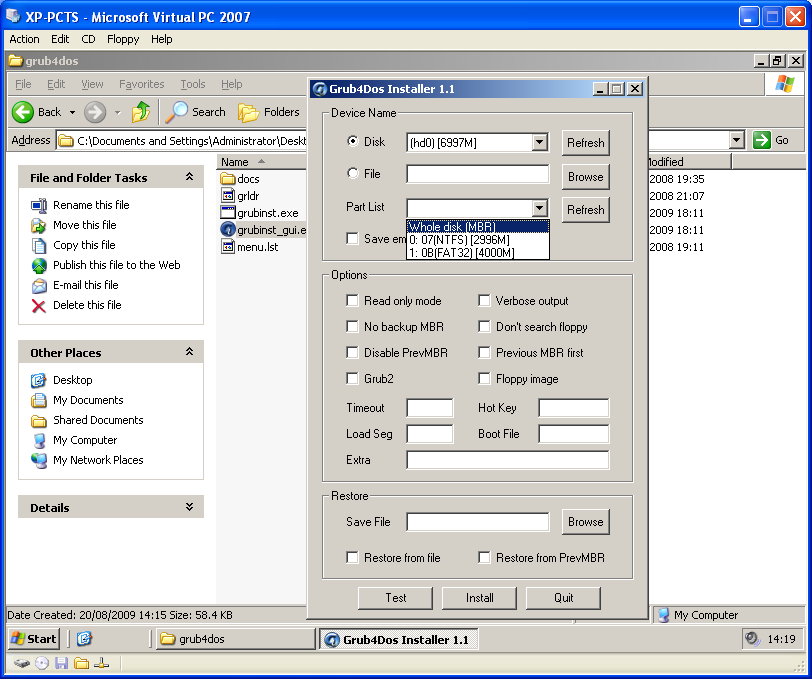Open the Virtual PC Action menu

24,39
